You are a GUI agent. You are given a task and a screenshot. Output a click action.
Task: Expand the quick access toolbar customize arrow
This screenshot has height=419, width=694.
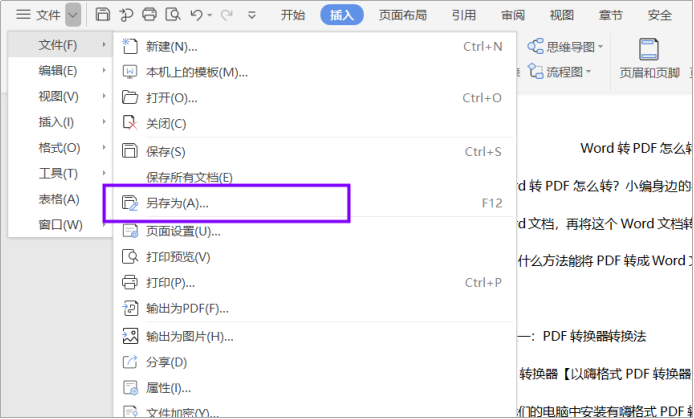[x=252, y=15]
